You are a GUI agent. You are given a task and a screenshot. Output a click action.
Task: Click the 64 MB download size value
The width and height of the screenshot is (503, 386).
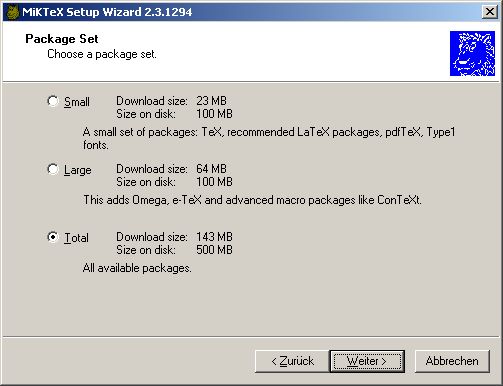(x=211, y=169)
